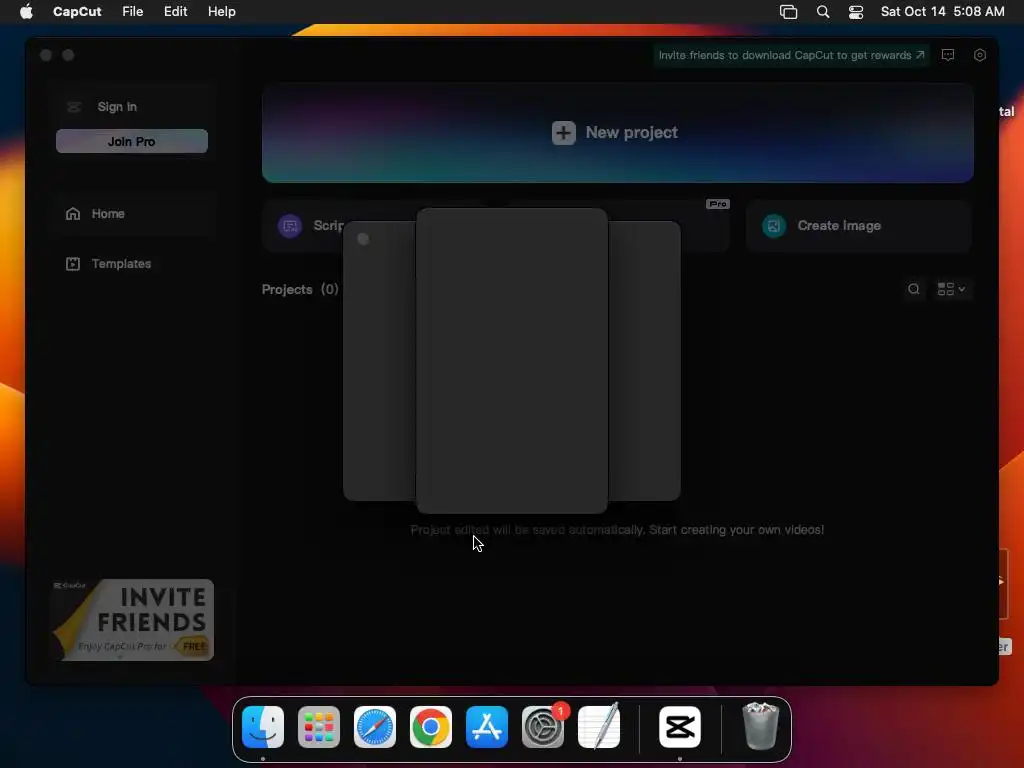Go to Home in sidebar

132,214
